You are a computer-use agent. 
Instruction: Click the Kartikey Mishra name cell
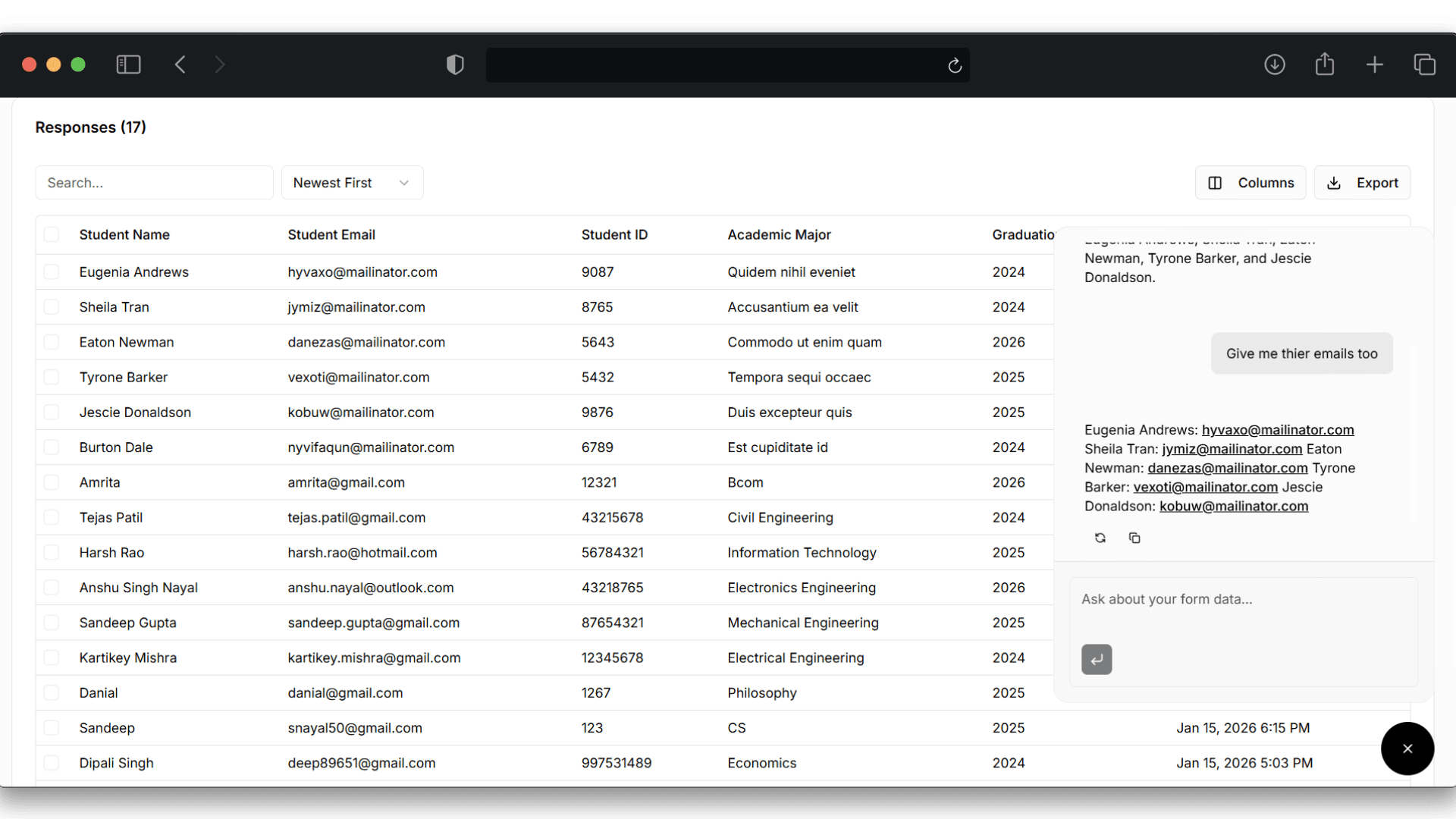pyautogui.click(x=128, y=657)
